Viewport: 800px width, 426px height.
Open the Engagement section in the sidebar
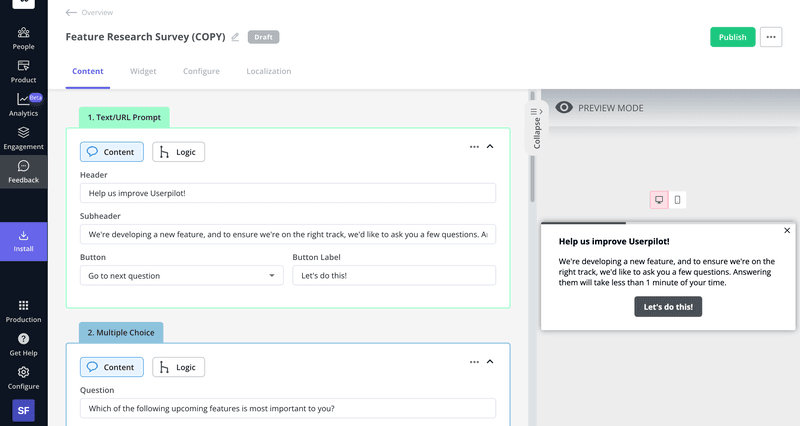(x=23, y=139)
